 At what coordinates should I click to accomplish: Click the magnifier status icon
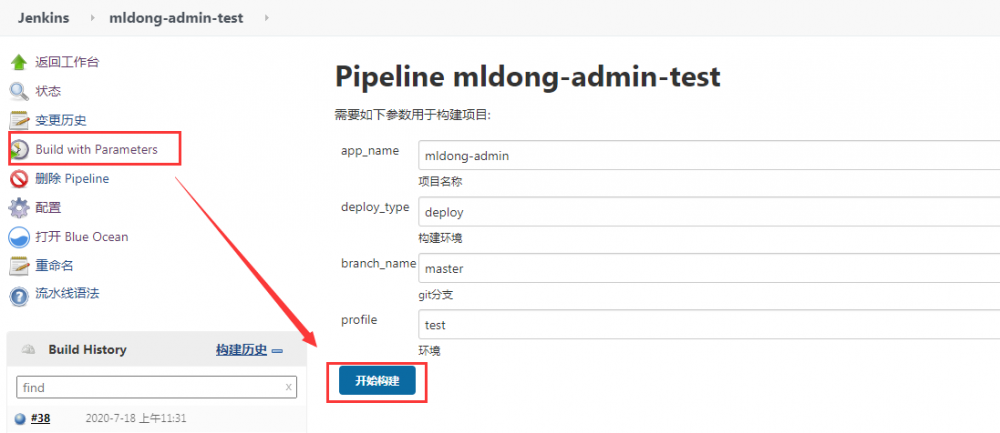click(19, 91)
